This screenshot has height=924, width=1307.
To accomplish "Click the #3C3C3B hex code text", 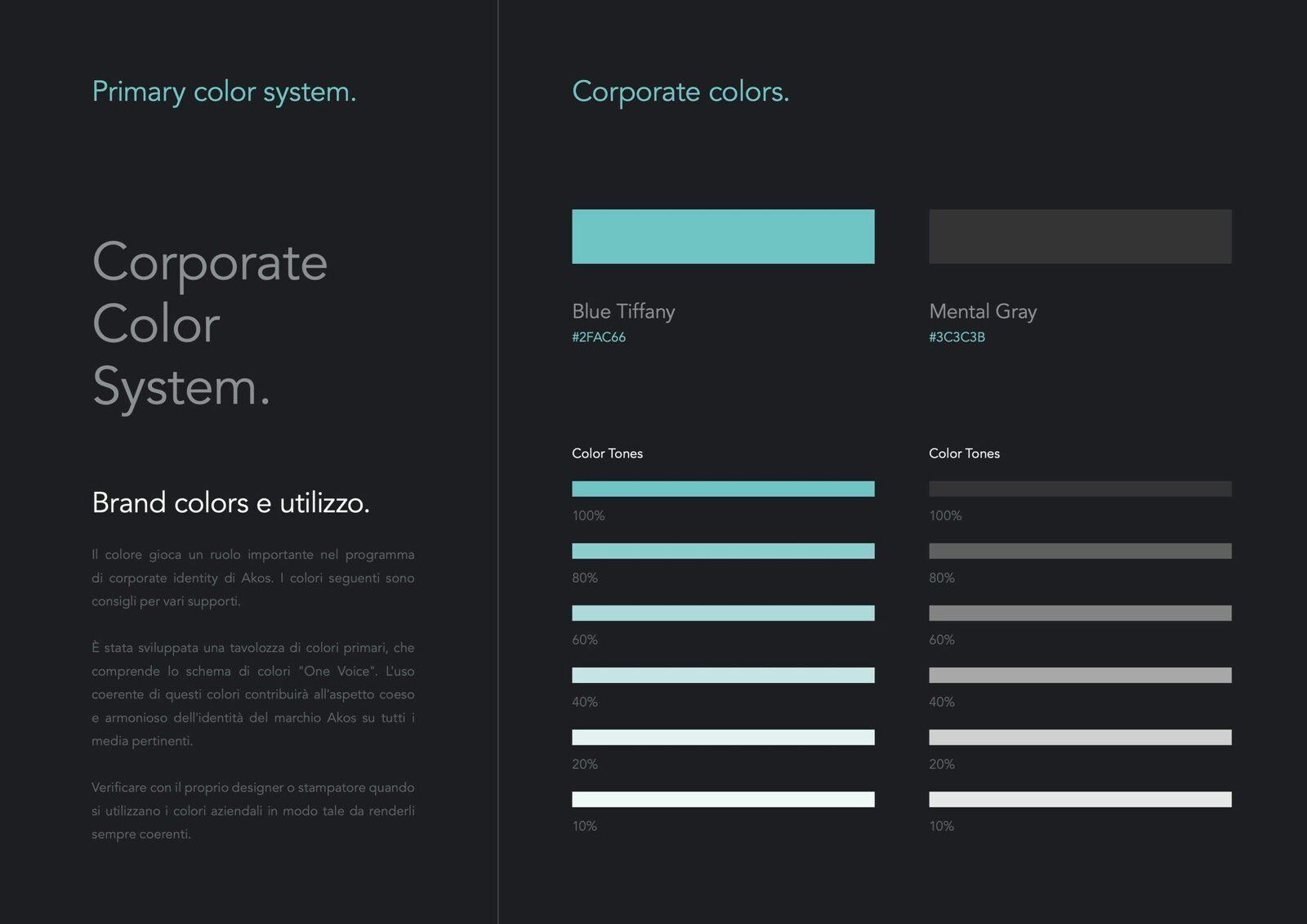I will pos(957,337).
